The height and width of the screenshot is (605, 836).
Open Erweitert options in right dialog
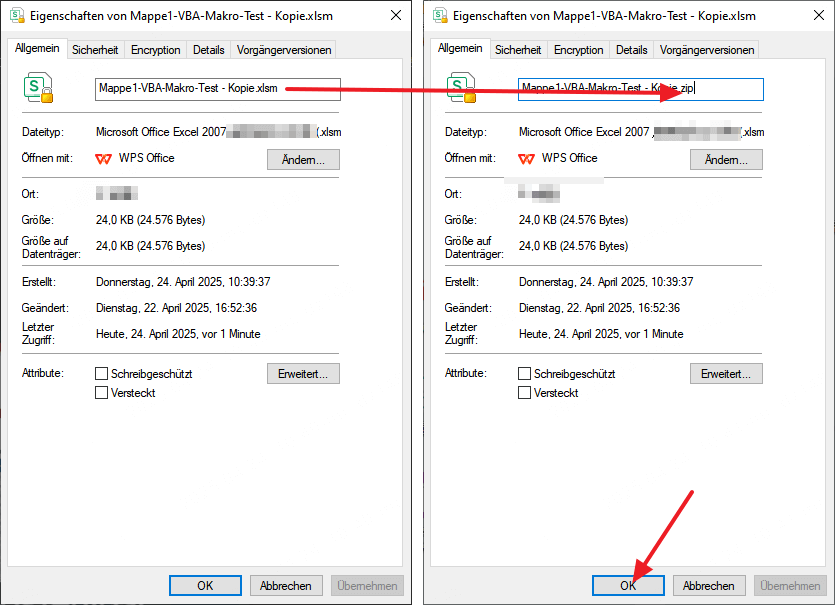click(726, 374)
